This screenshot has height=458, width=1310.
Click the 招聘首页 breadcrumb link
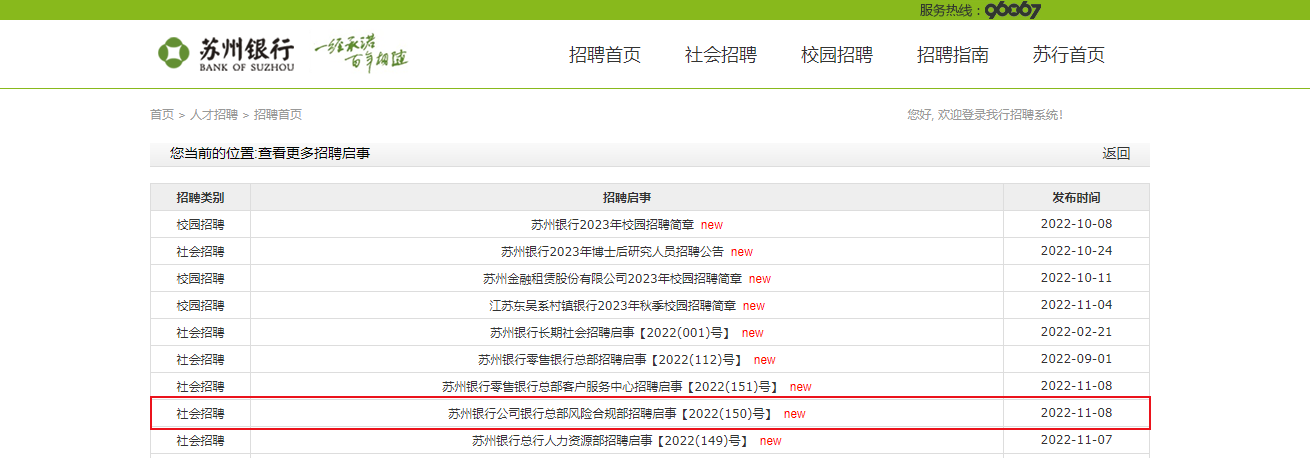coord(278,115)
